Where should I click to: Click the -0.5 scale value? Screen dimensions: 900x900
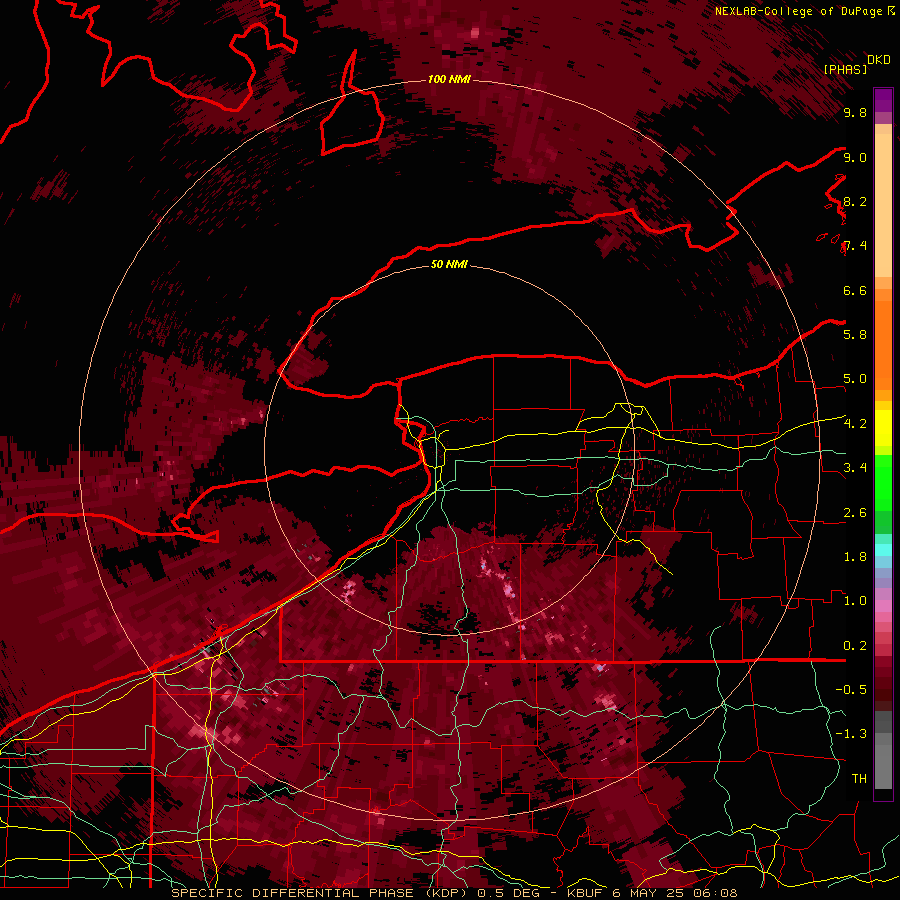[x=851, y=690]
